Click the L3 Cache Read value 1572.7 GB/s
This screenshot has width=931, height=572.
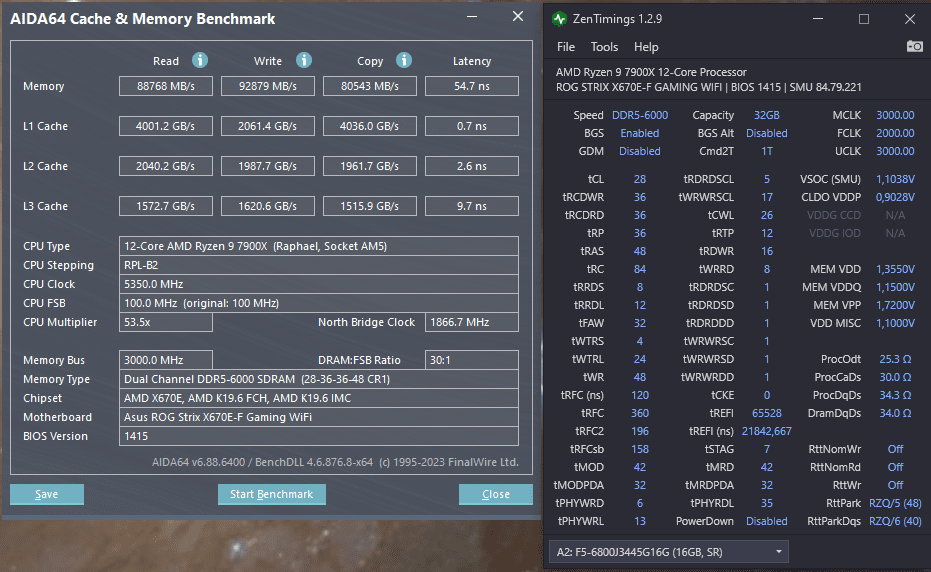[166, 206]
